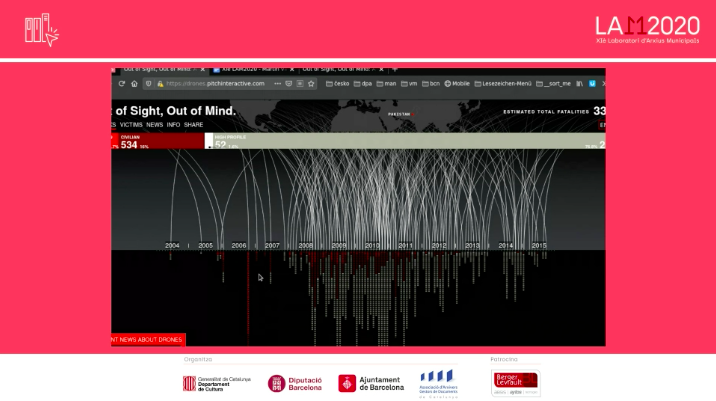Screen dimensions: 716x401
Task: Jump to 2011 on the timeline
Action: 405,245
